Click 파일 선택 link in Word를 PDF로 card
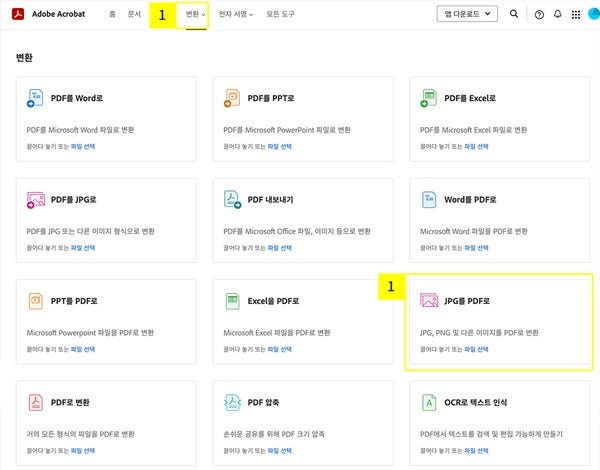The height and width of the screenshot is (470, 600). [476, 248]
